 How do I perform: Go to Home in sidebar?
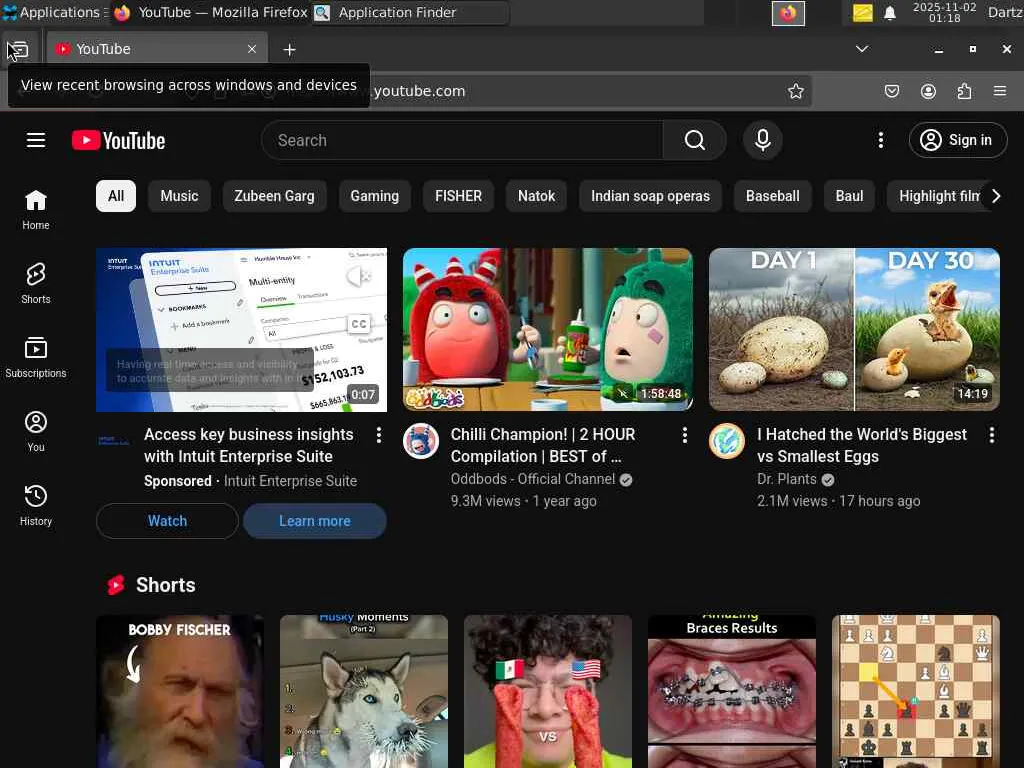36,210
